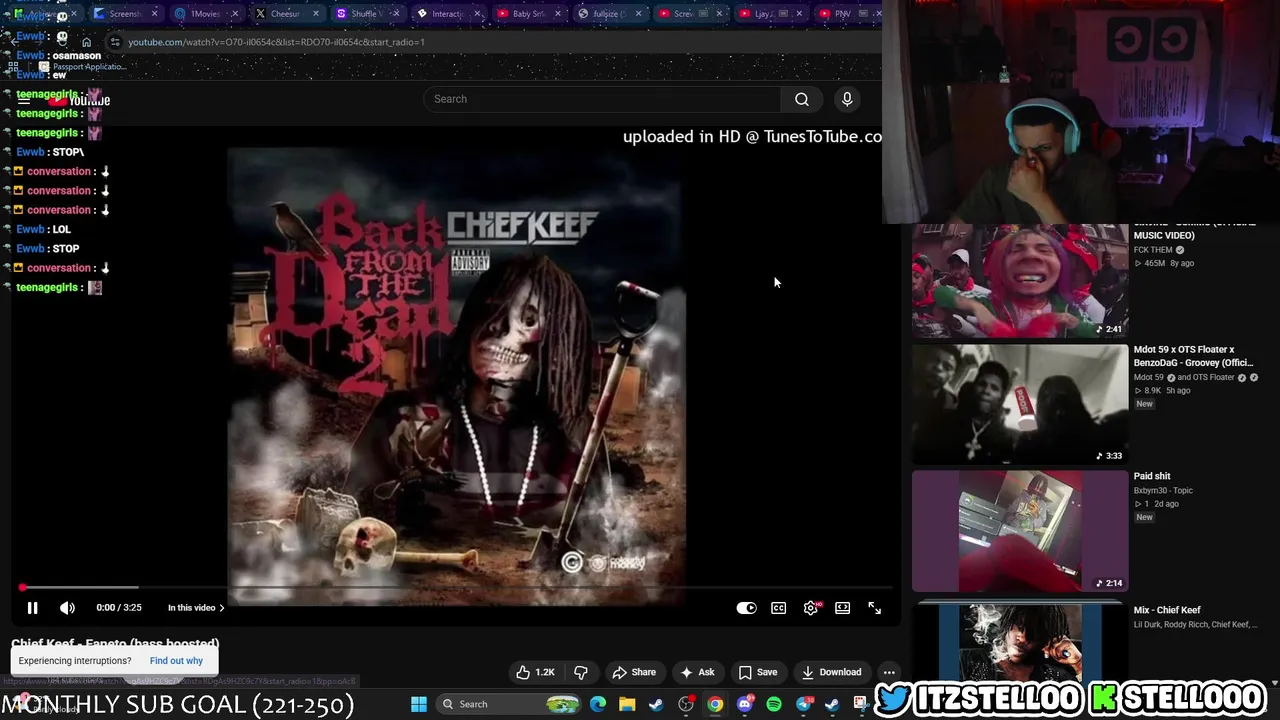Image resolution: width=1280 pixels, height=720 pixels.
Task: Share the video
Action: coord(634,672)
